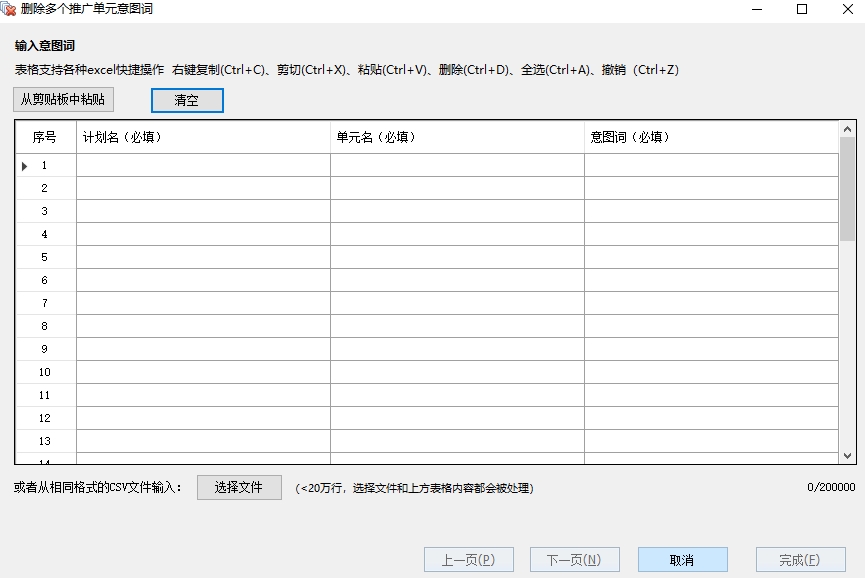Click scrollbar up arrow of the table
This screenshot has width=865, height=578.
(x=847, y=129)
